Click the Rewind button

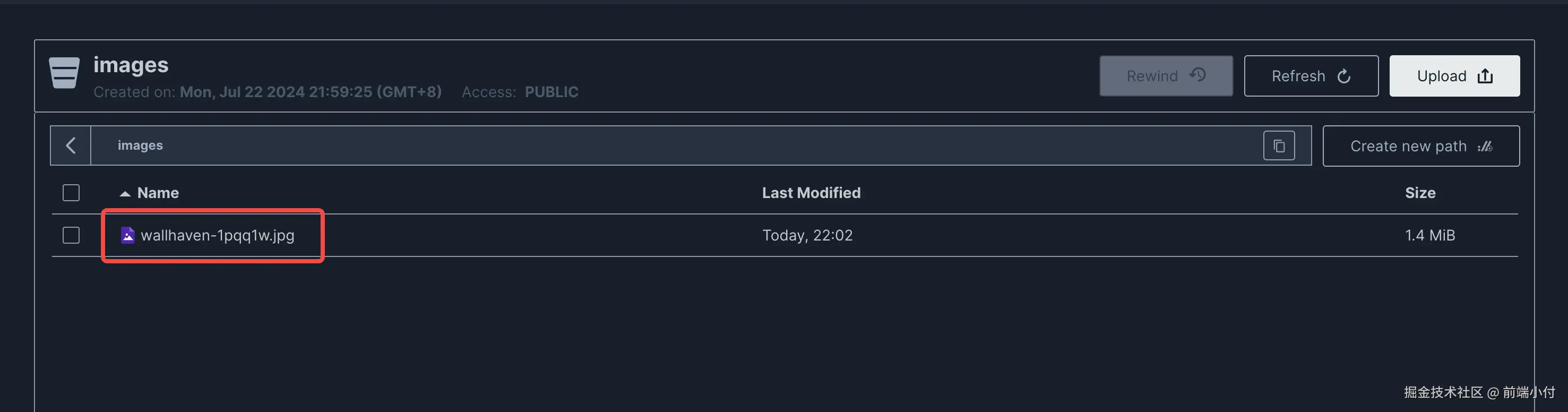click(1165, 76)
